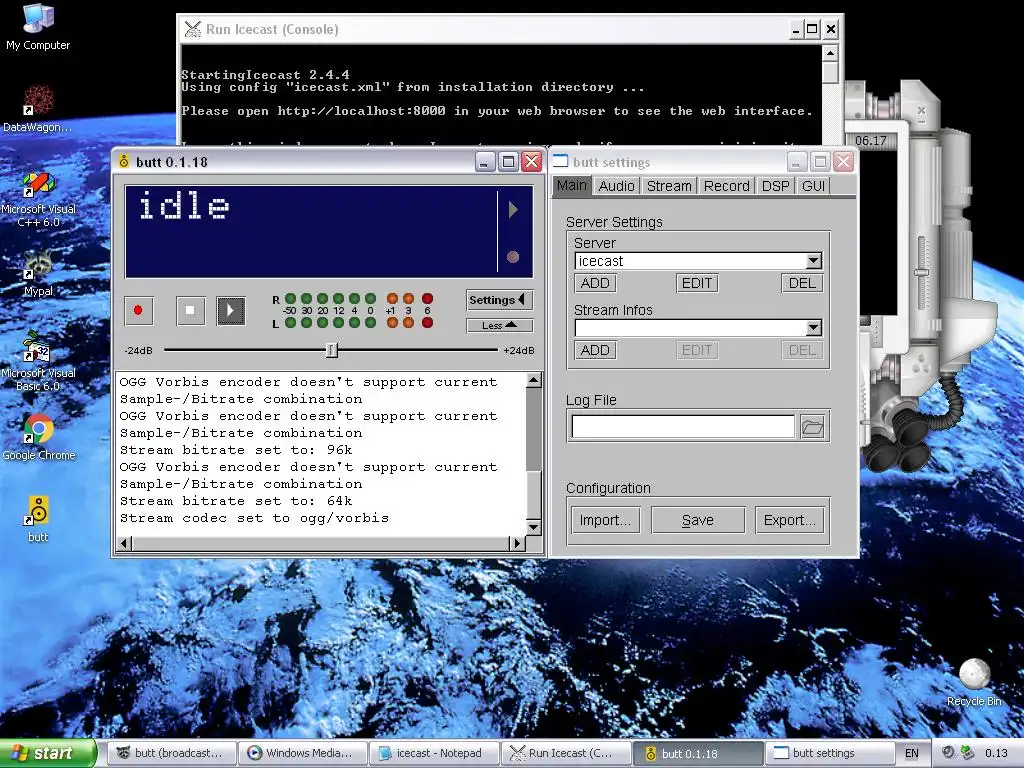Image resolution: width=1024 pixels, height=768 pixels.
Task: Click log scroll up arrow in butt window
Action: pyautogui.click(x=534, y=380)
